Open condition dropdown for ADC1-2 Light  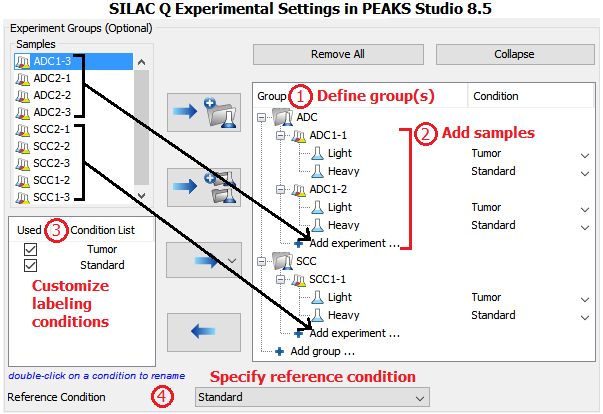click(585, 209)
